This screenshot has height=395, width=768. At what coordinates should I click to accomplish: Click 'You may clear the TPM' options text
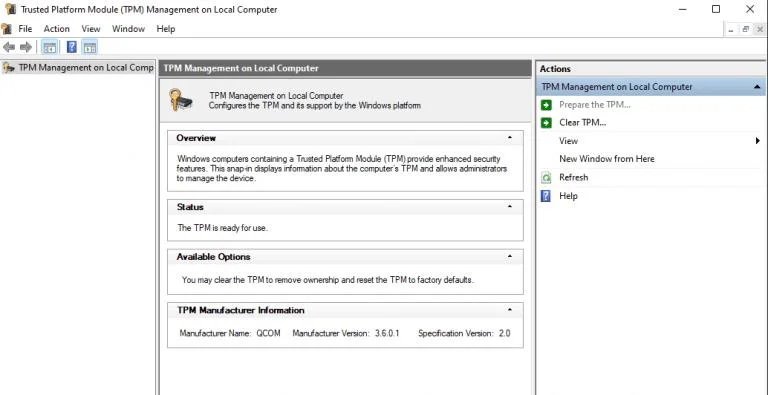(328, 280)
